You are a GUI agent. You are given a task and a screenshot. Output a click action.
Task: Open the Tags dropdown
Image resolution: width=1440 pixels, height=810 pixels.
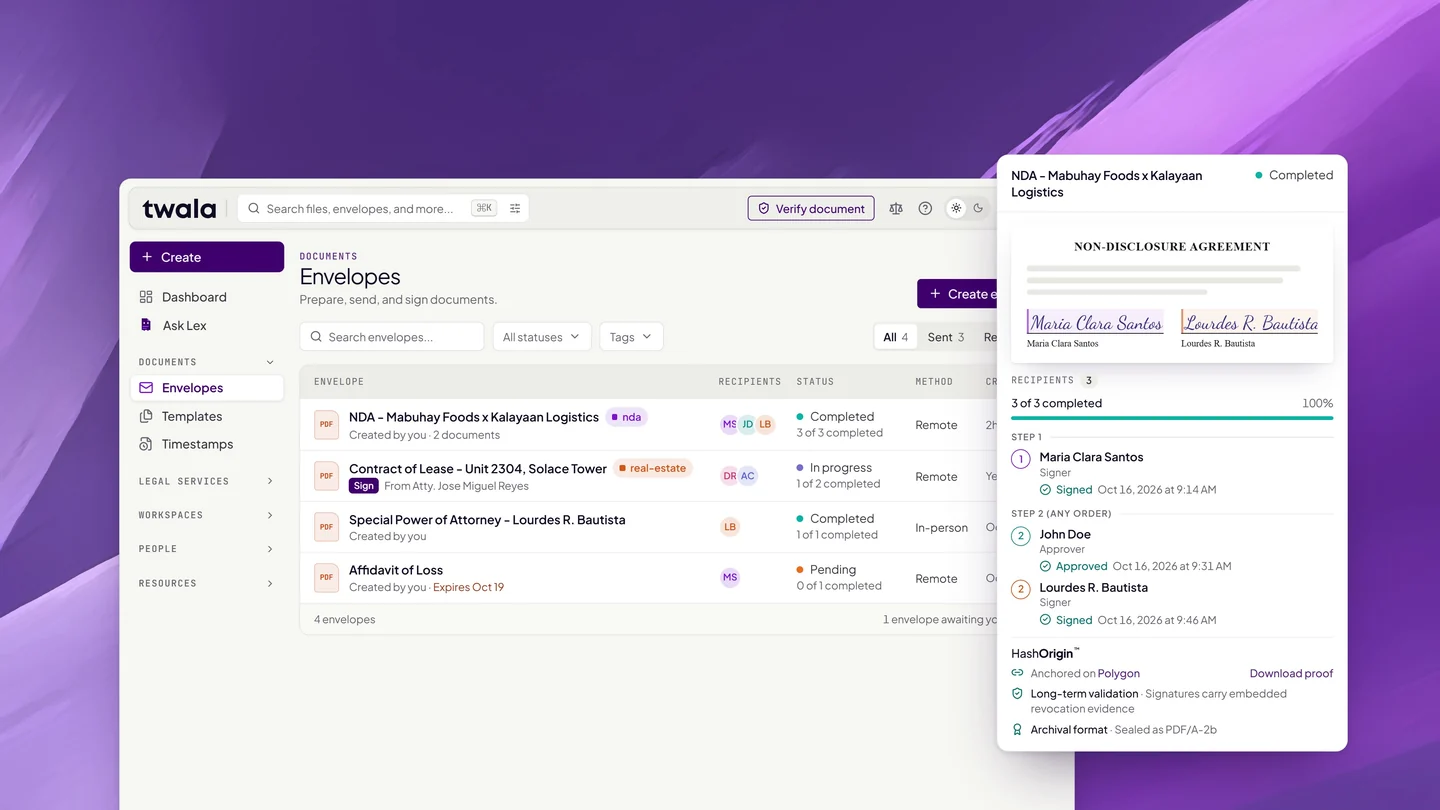(x=631, y=337)
